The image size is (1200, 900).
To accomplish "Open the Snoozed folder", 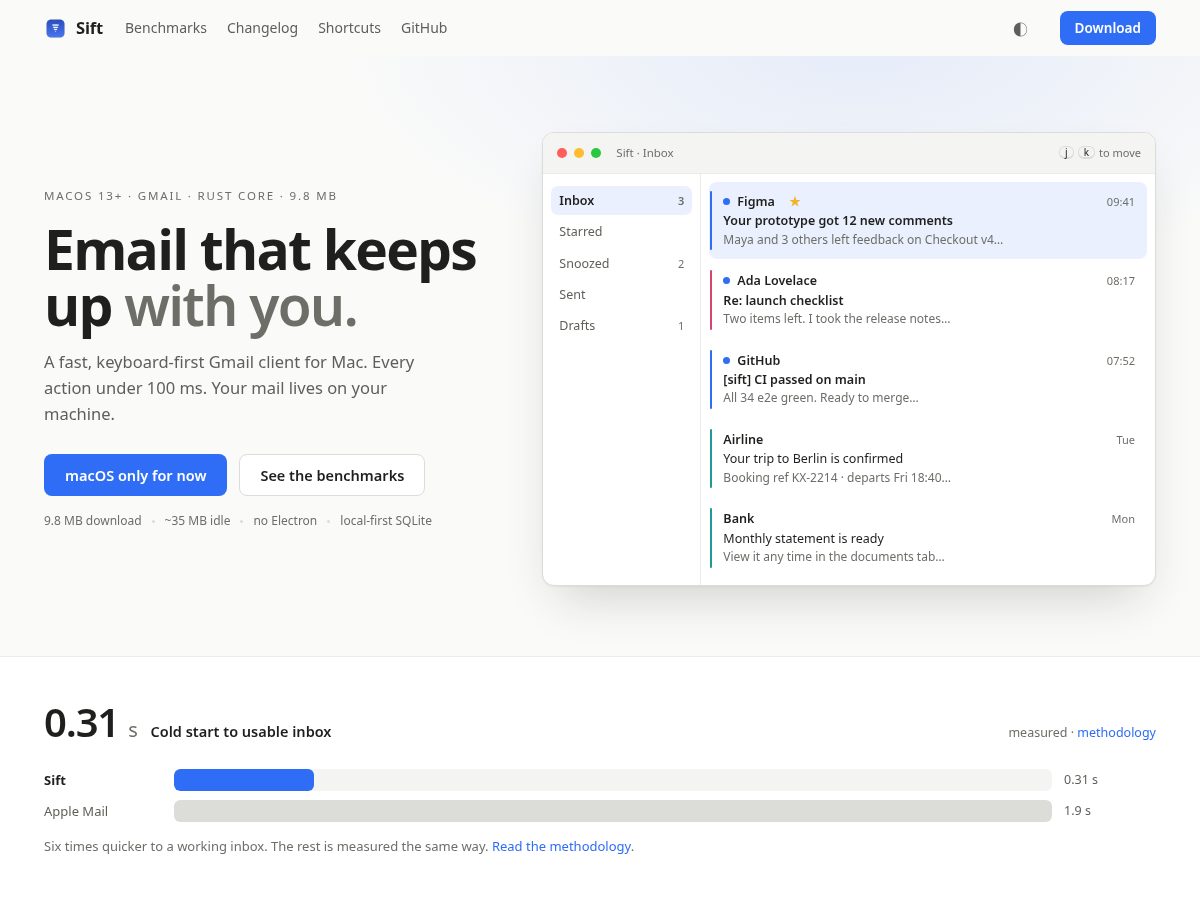I will pyautogui.click(x=621, y=263).
